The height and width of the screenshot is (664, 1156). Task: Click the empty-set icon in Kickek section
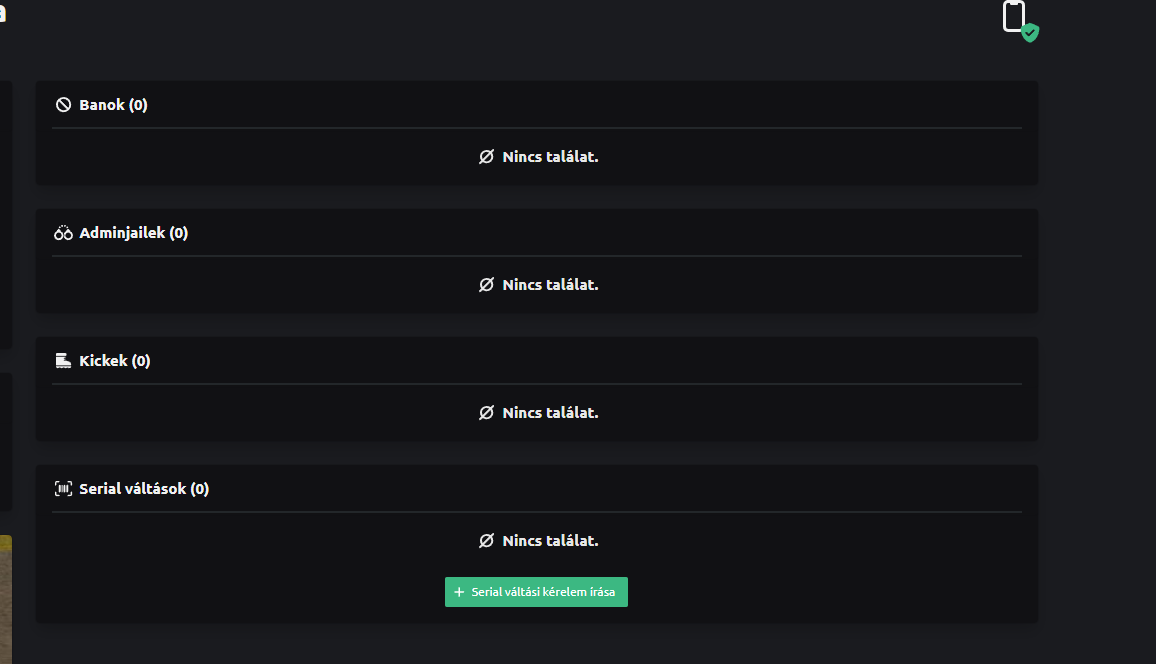coord(486,413)
